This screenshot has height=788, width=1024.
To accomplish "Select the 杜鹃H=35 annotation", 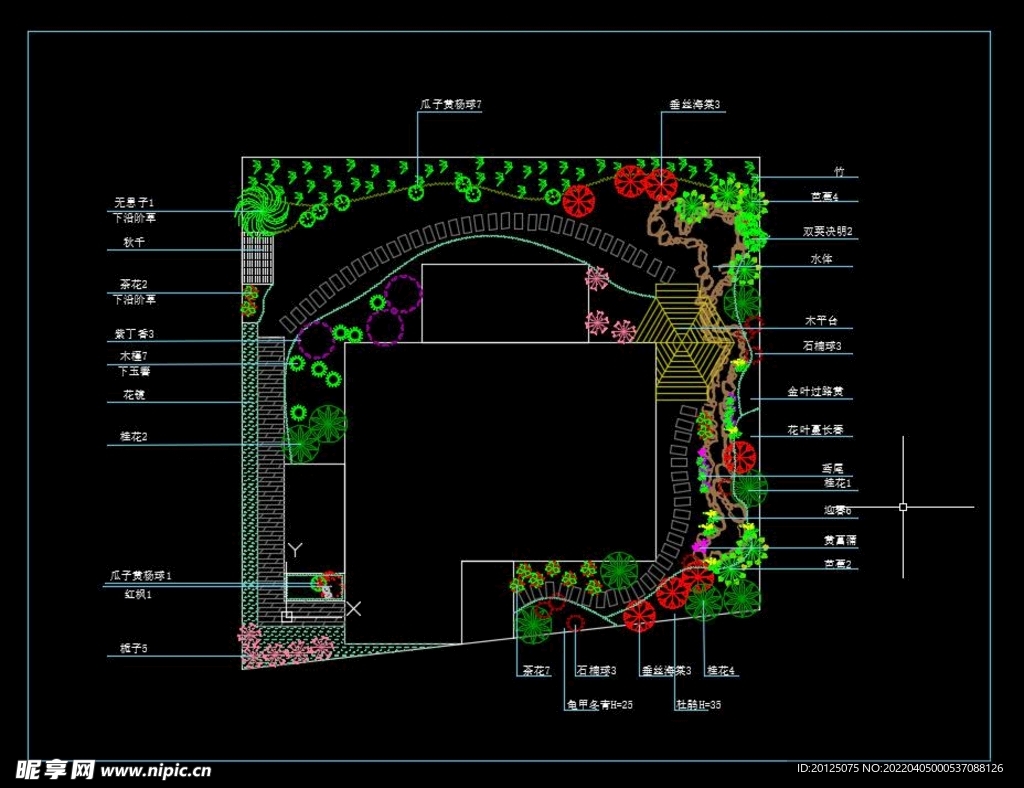I will tap(699, 704).
